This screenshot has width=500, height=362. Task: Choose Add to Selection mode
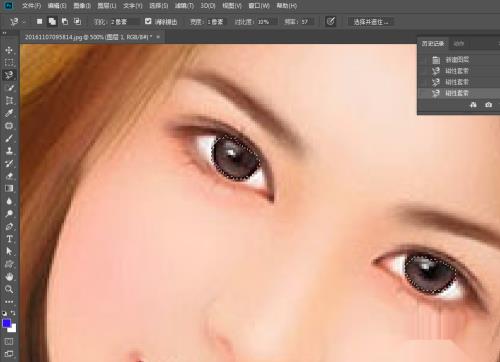[52, 22]
